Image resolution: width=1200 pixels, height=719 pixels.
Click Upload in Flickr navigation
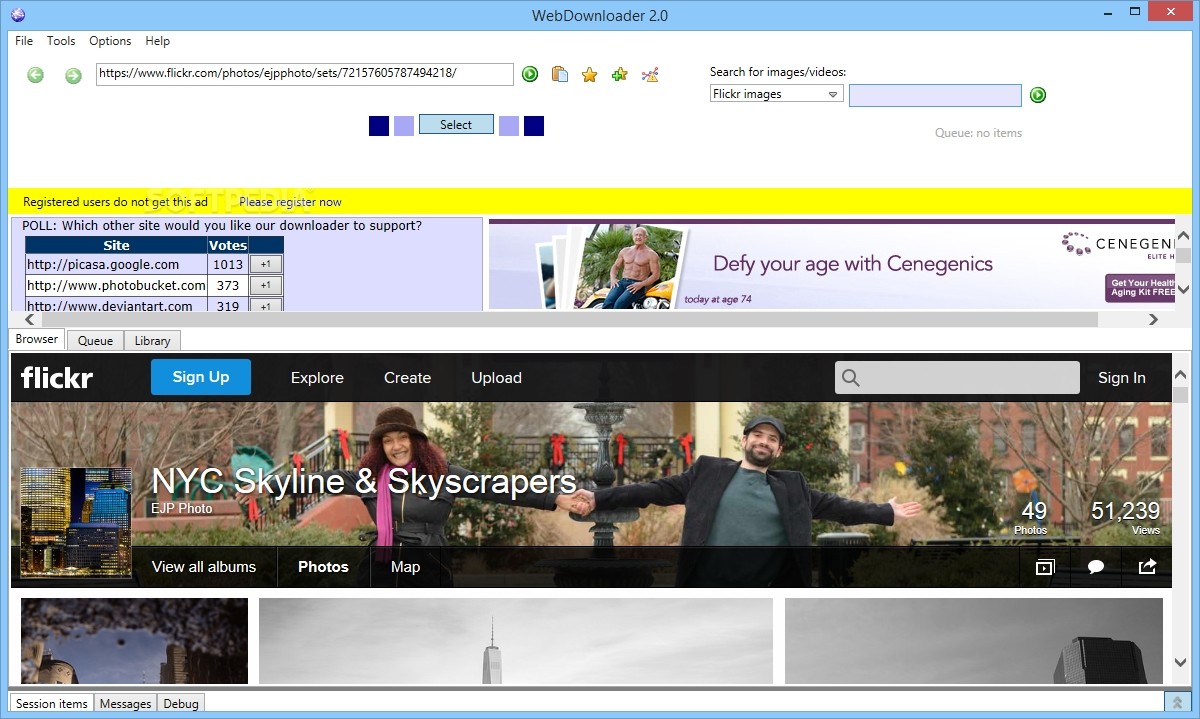click(497, 378)
